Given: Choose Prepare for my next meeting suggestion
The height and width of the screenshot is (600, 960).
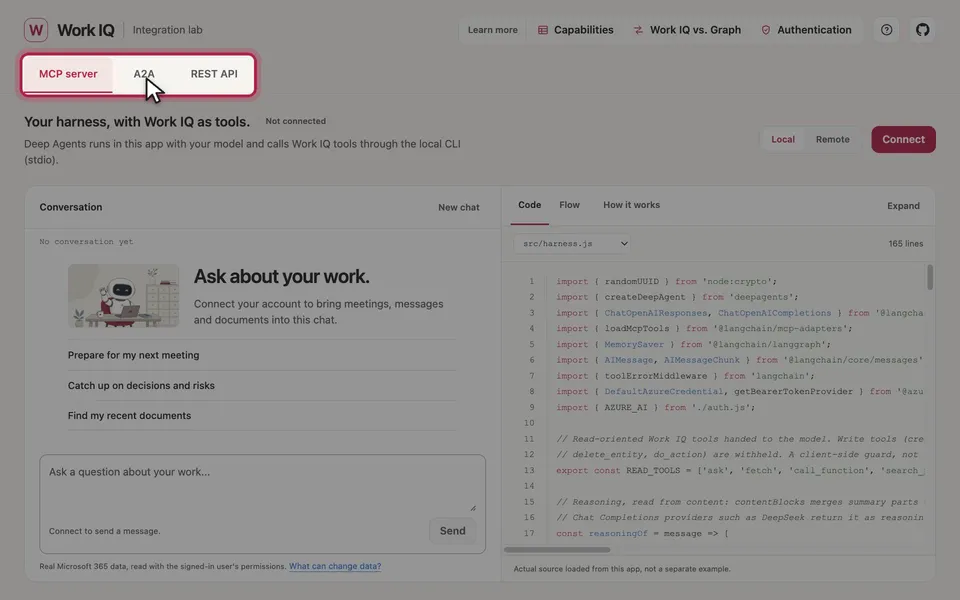Looking at the screenshot, I should click(262, 355).
